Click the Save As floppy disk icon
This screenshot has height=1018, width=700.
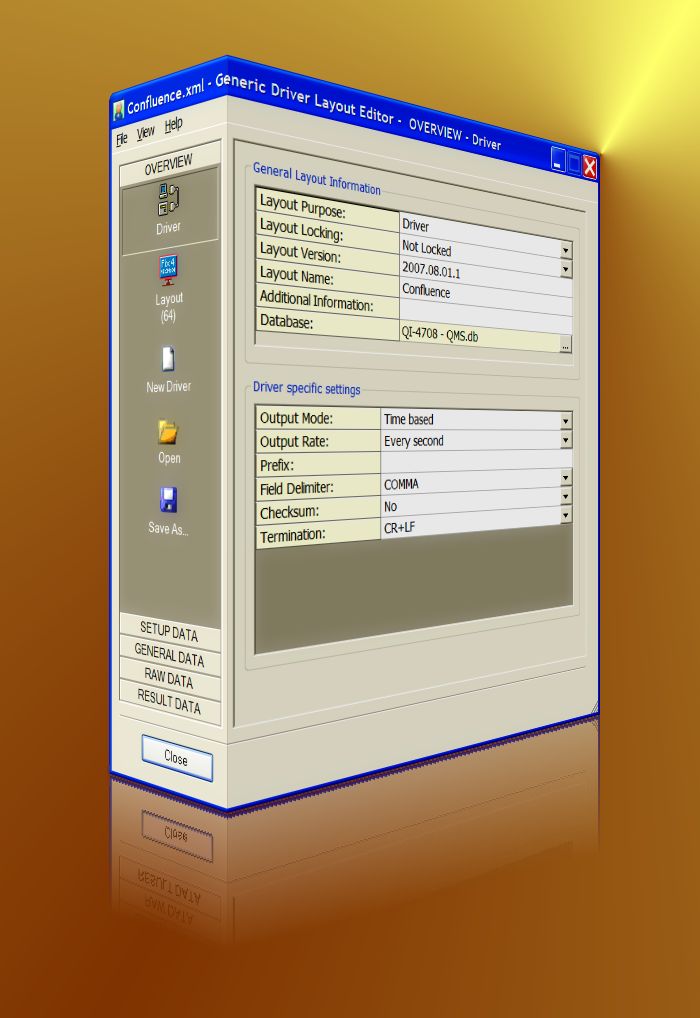tap(168, 501)
